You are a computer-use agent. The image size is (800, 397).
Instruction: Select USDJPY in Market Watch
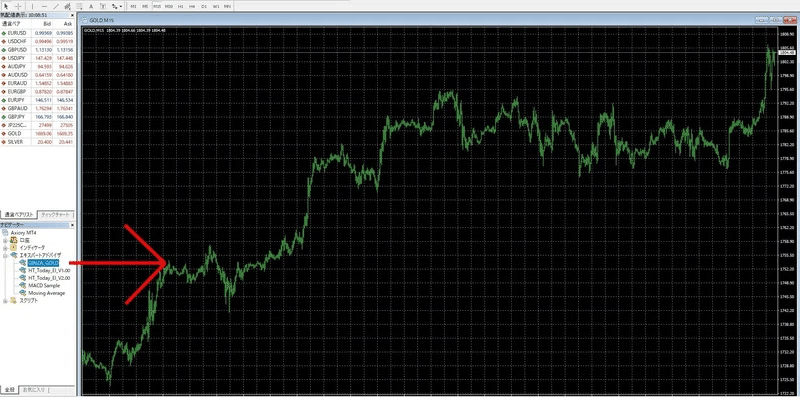(x=37, y=58)
